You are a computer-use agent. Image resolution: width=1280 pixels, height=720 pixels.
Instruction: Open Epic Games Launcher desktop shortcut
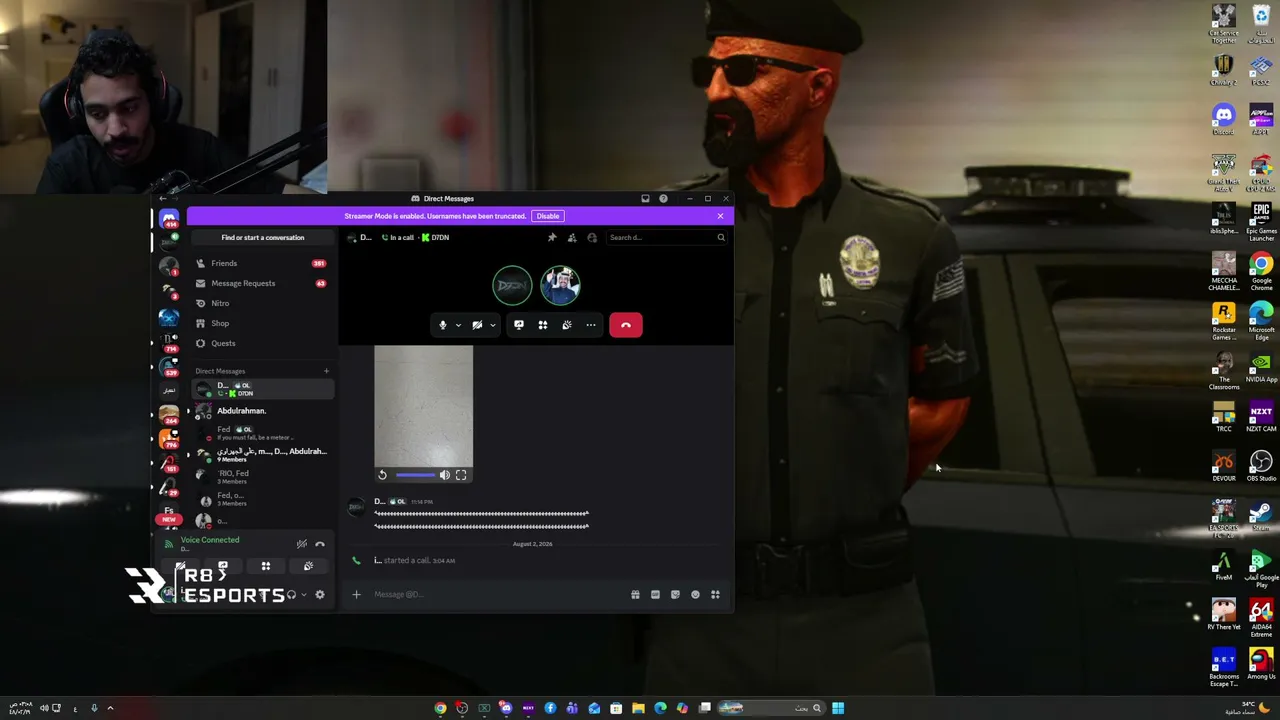[x=1261, y=222]
